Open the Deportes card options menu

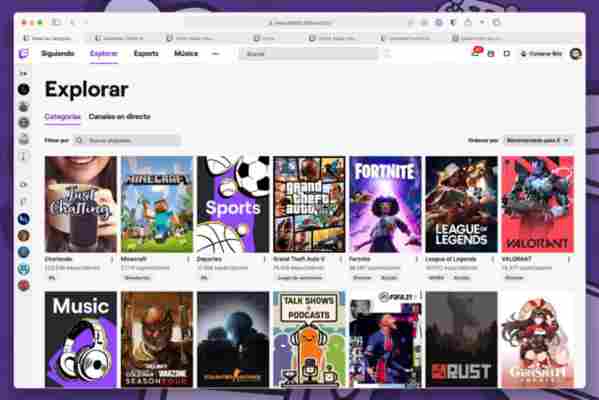click(x=264, y=259)
